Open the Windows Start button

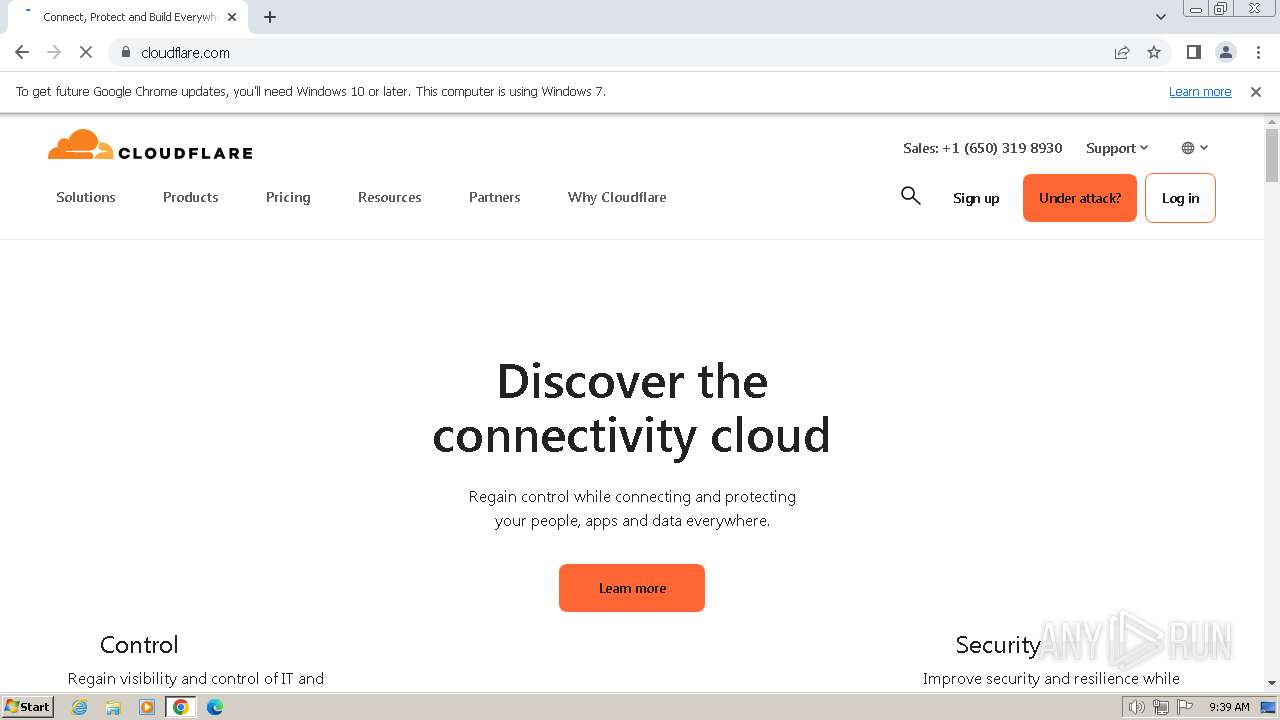coord(27,706)
